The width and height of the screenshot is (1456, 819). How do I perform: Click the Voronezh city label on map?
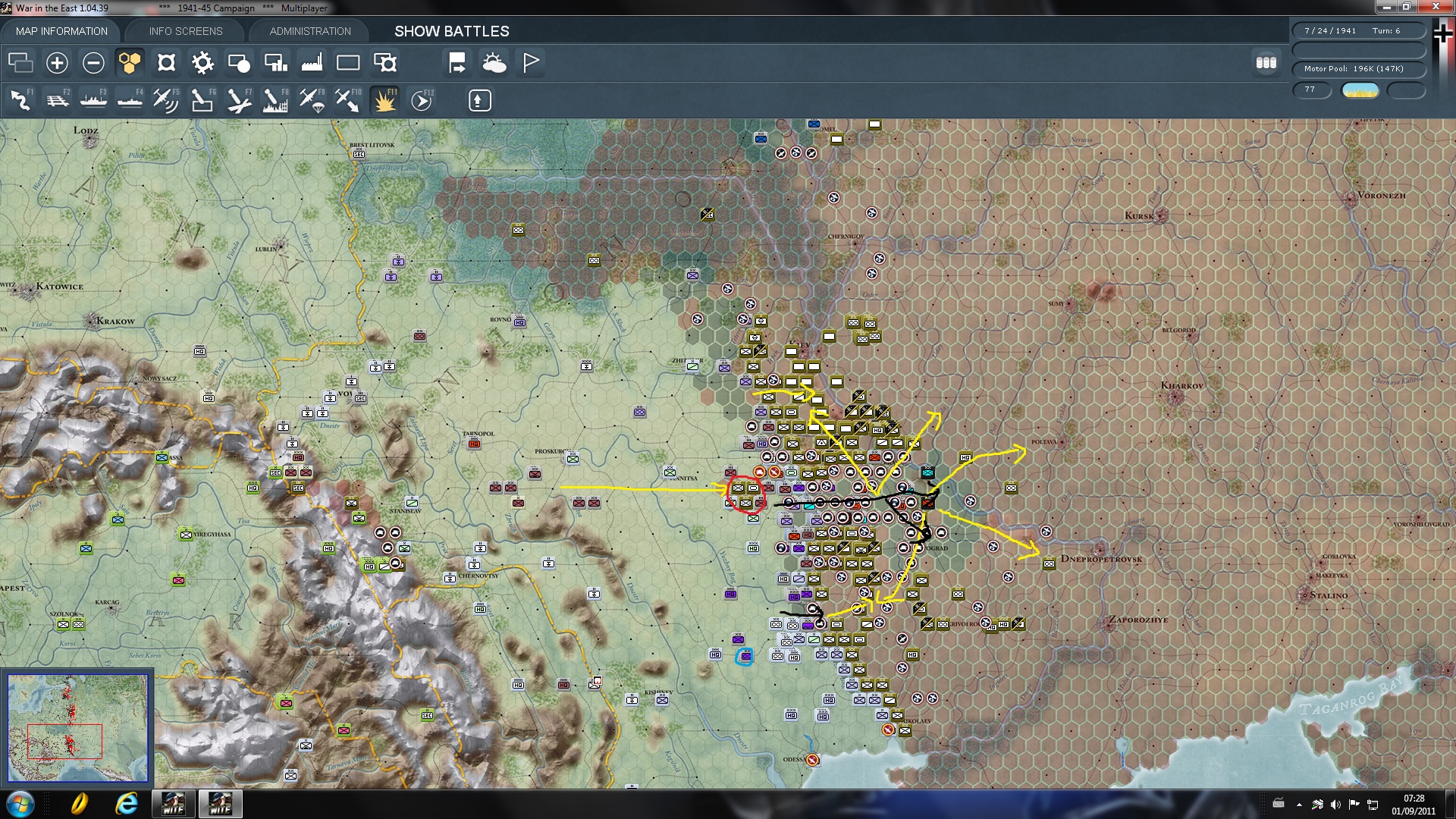point(1382,196)
